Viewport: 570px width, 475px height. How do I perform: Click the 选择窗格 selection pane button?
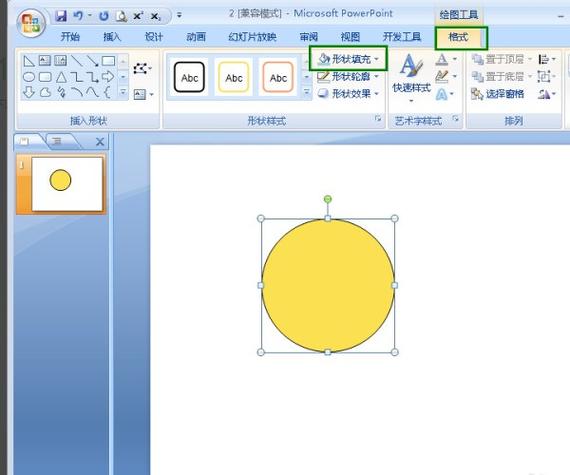tap(498, 94)
